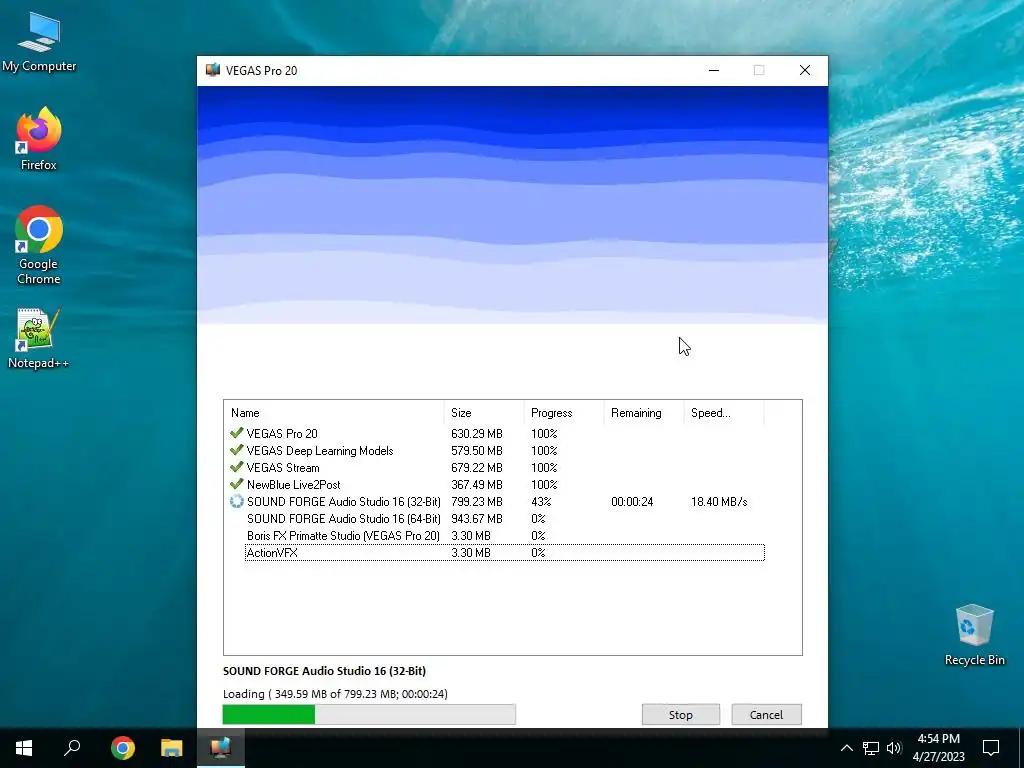
Task: Show hidden system tray icons
Action: (846, 748)
